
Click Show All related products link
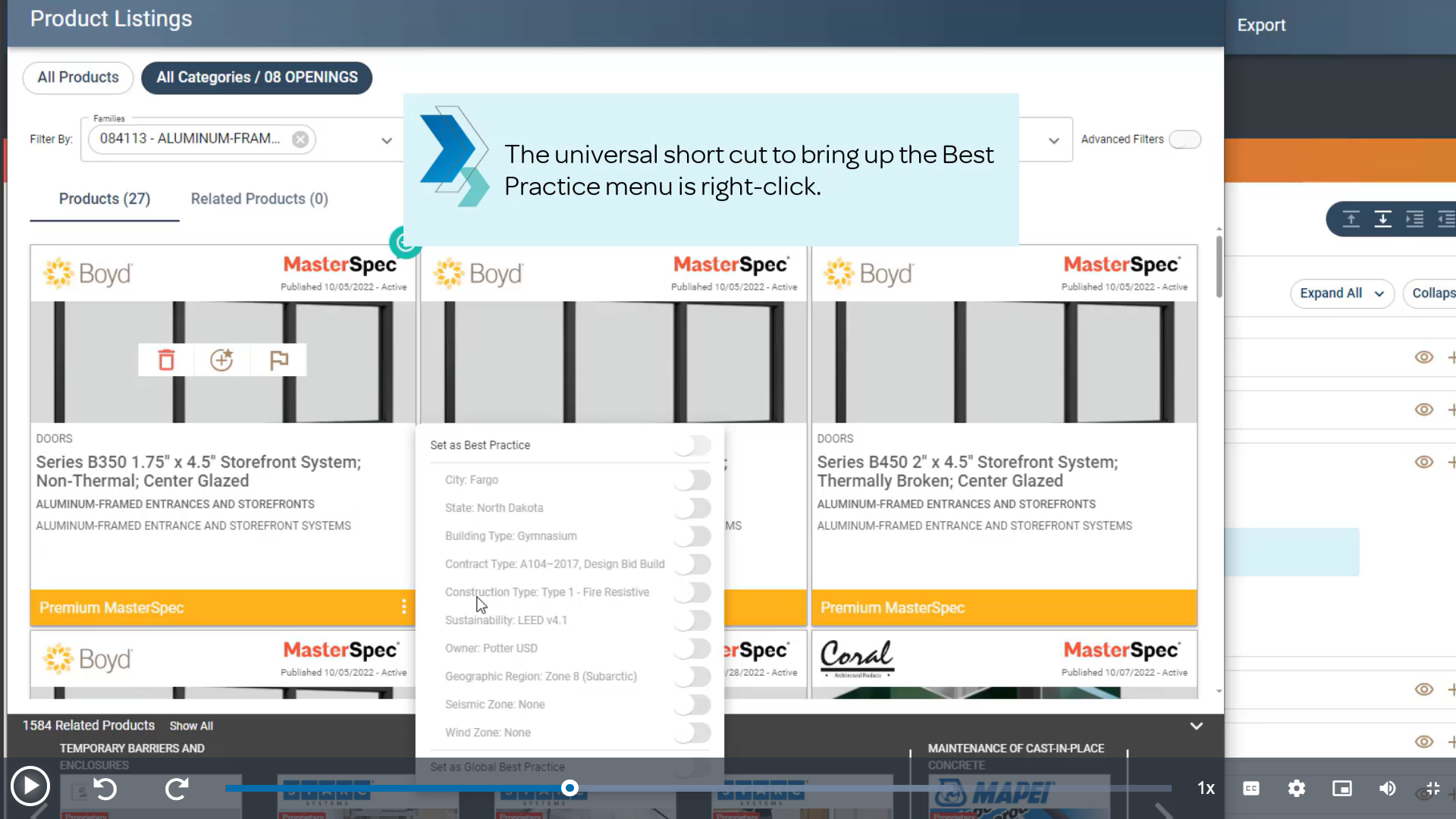pyautogui.click(x=191, y=726)
